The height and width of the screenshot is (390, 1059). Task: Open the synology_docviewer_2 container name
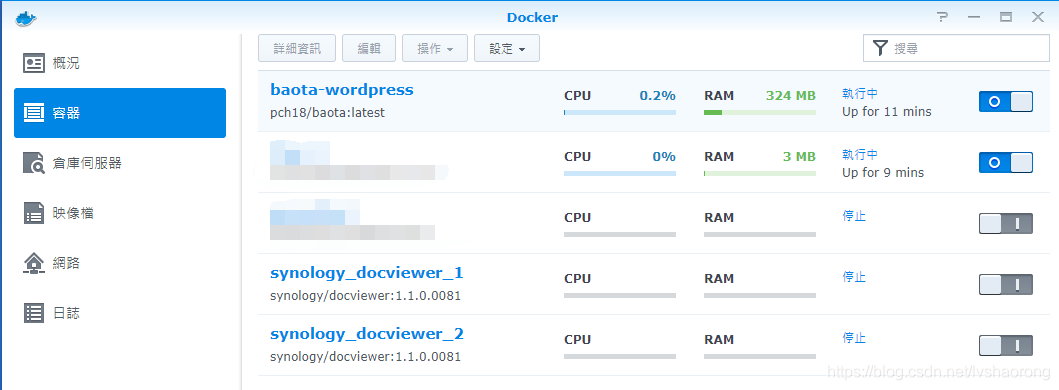[x=367, y=334]
